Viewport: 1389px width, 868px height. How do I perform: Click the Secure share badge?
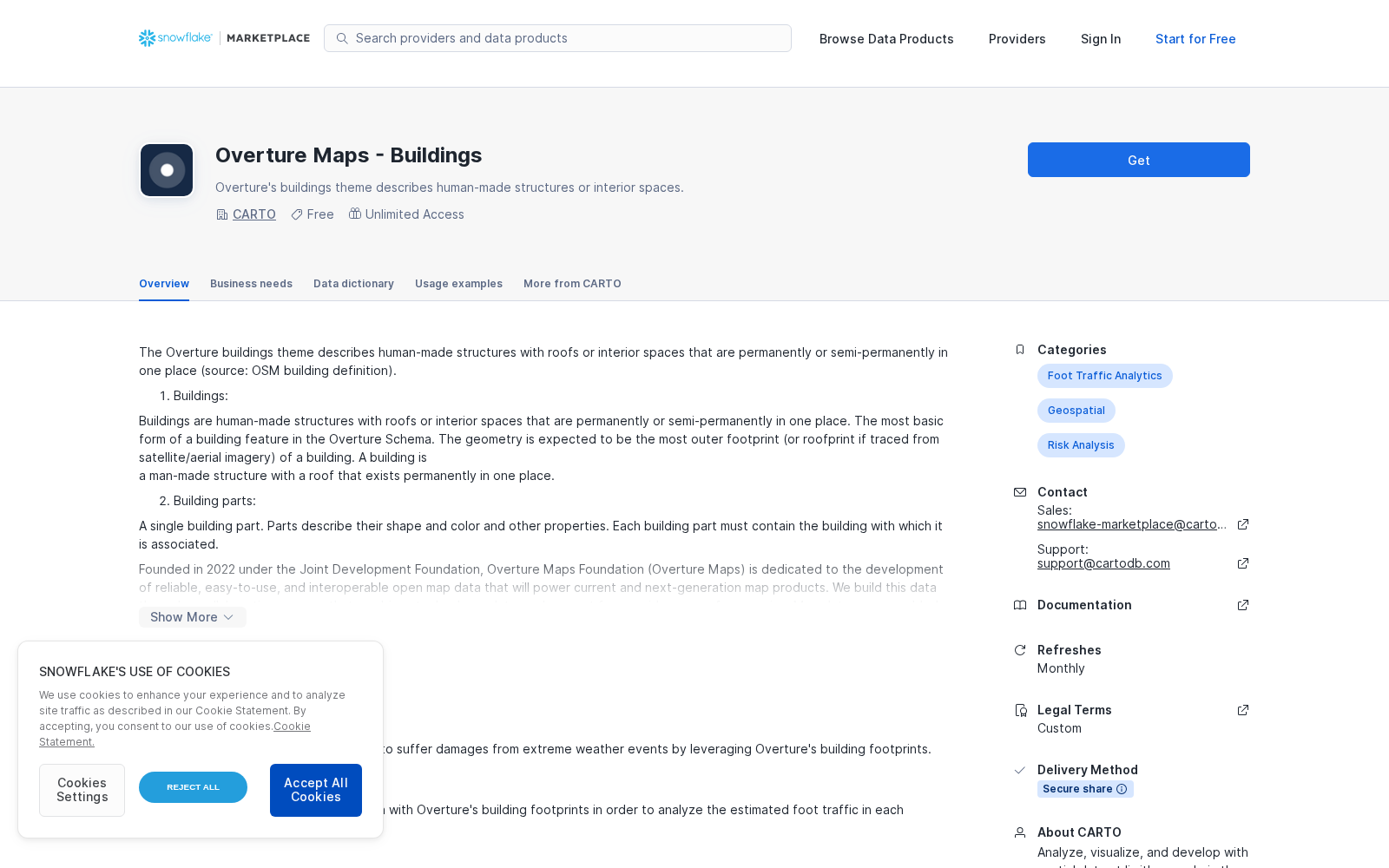tap(1085, 789)
